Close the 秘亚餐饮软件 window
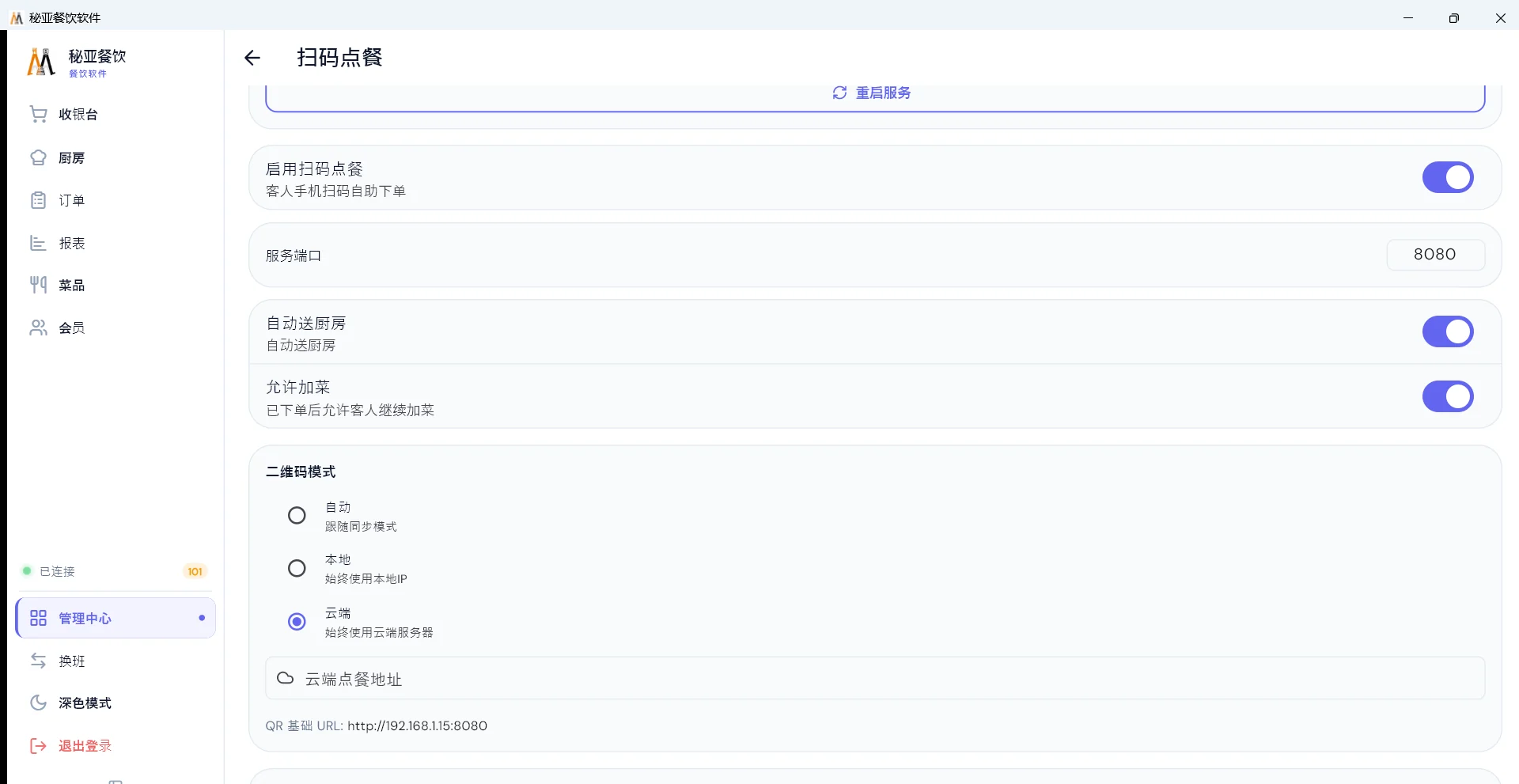1519x784 pixels. (x=1500, y=17)
